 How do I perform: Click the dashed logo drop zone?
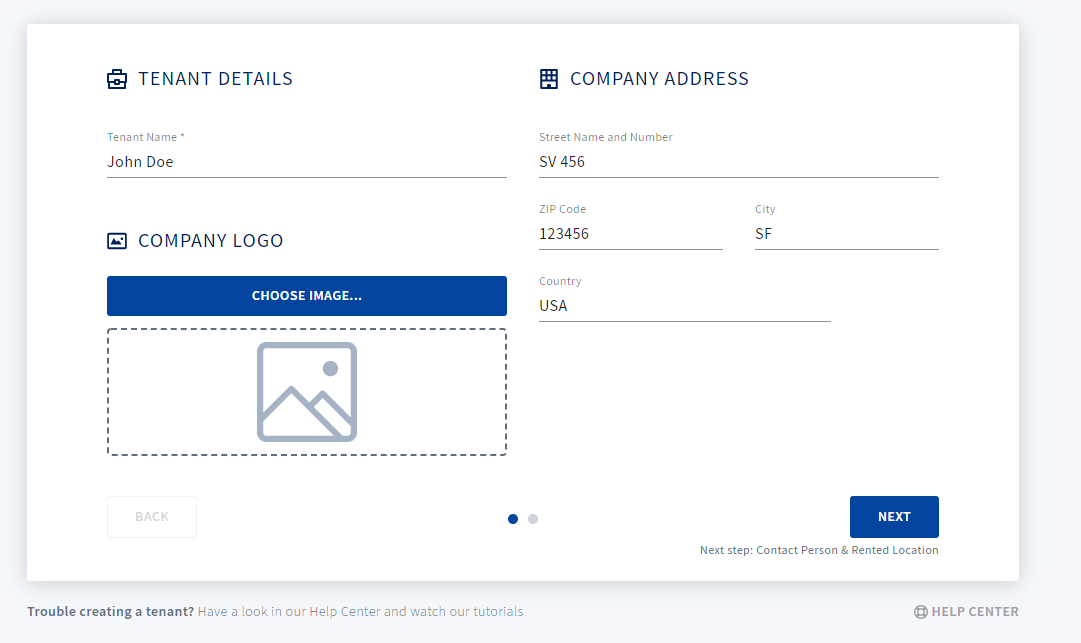(x=307, y=392)
